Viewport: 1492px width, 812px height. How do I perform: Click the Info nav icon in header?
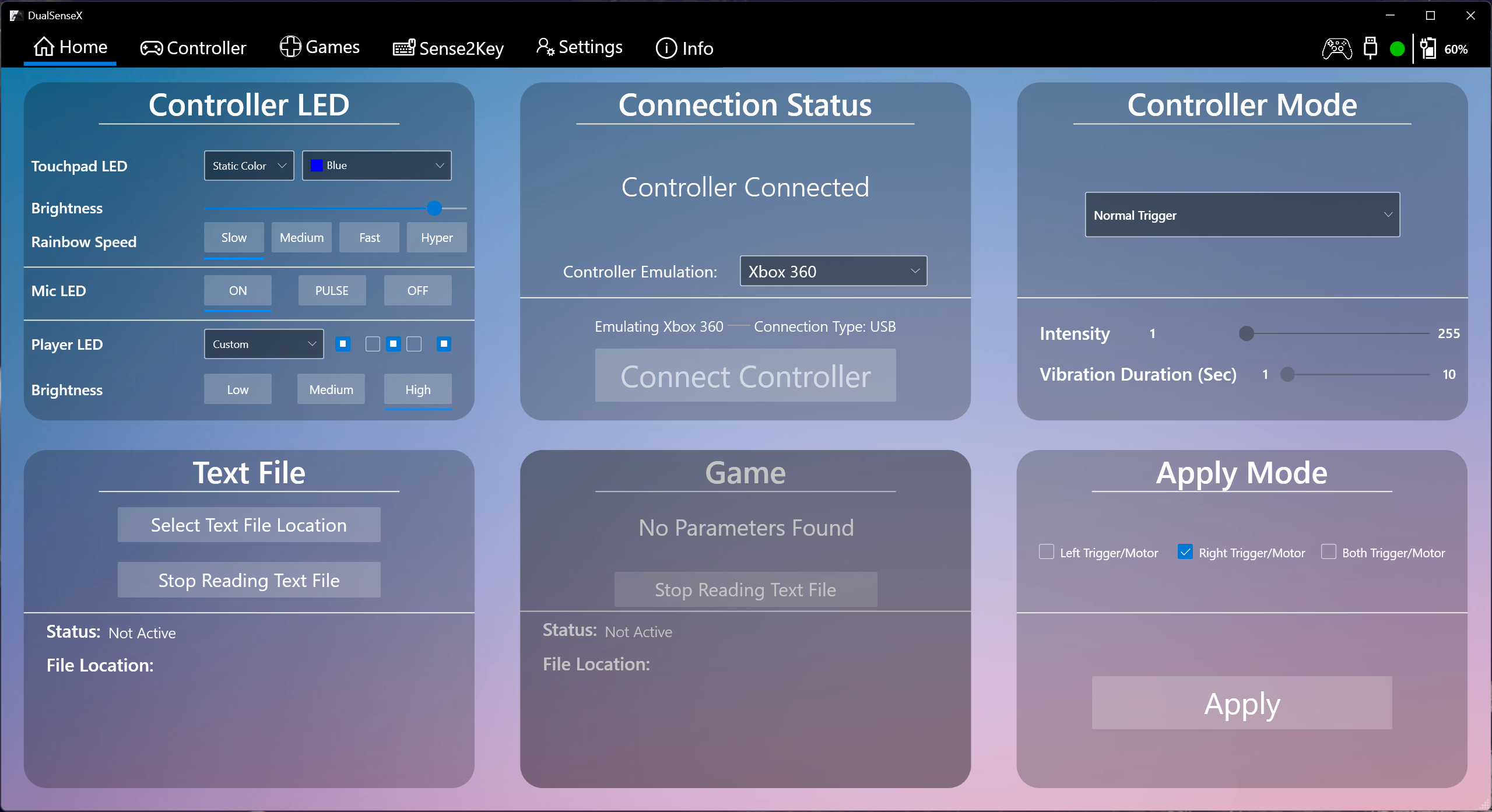click(x=665, y=47)
